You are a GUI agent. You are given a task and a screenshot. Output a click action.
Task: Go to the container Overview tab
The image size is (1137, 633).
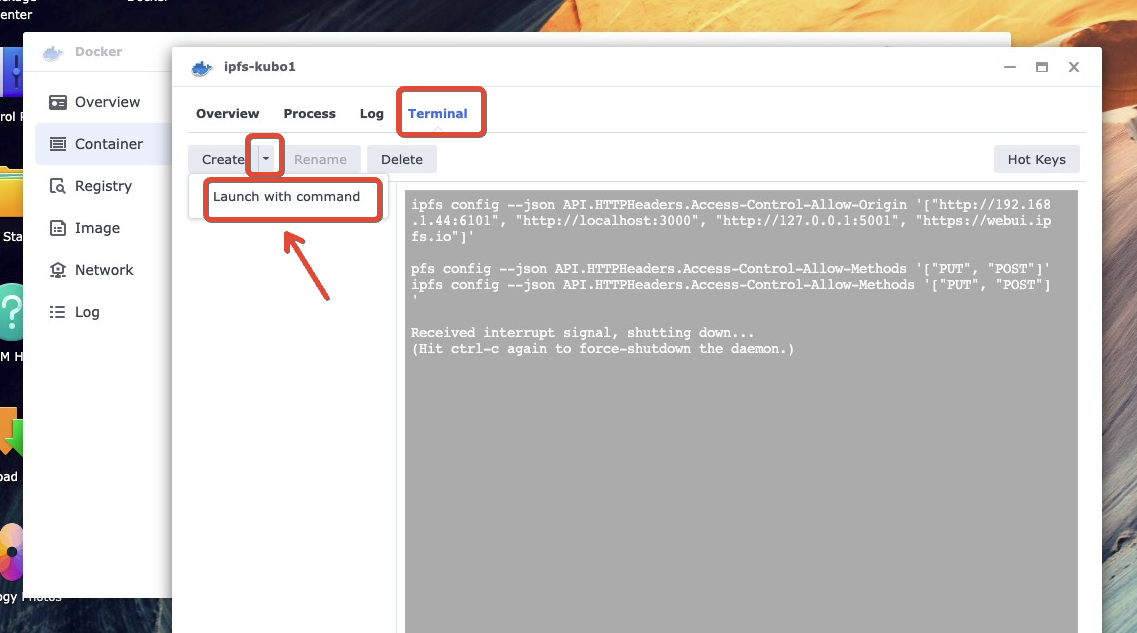click(227, 113)
